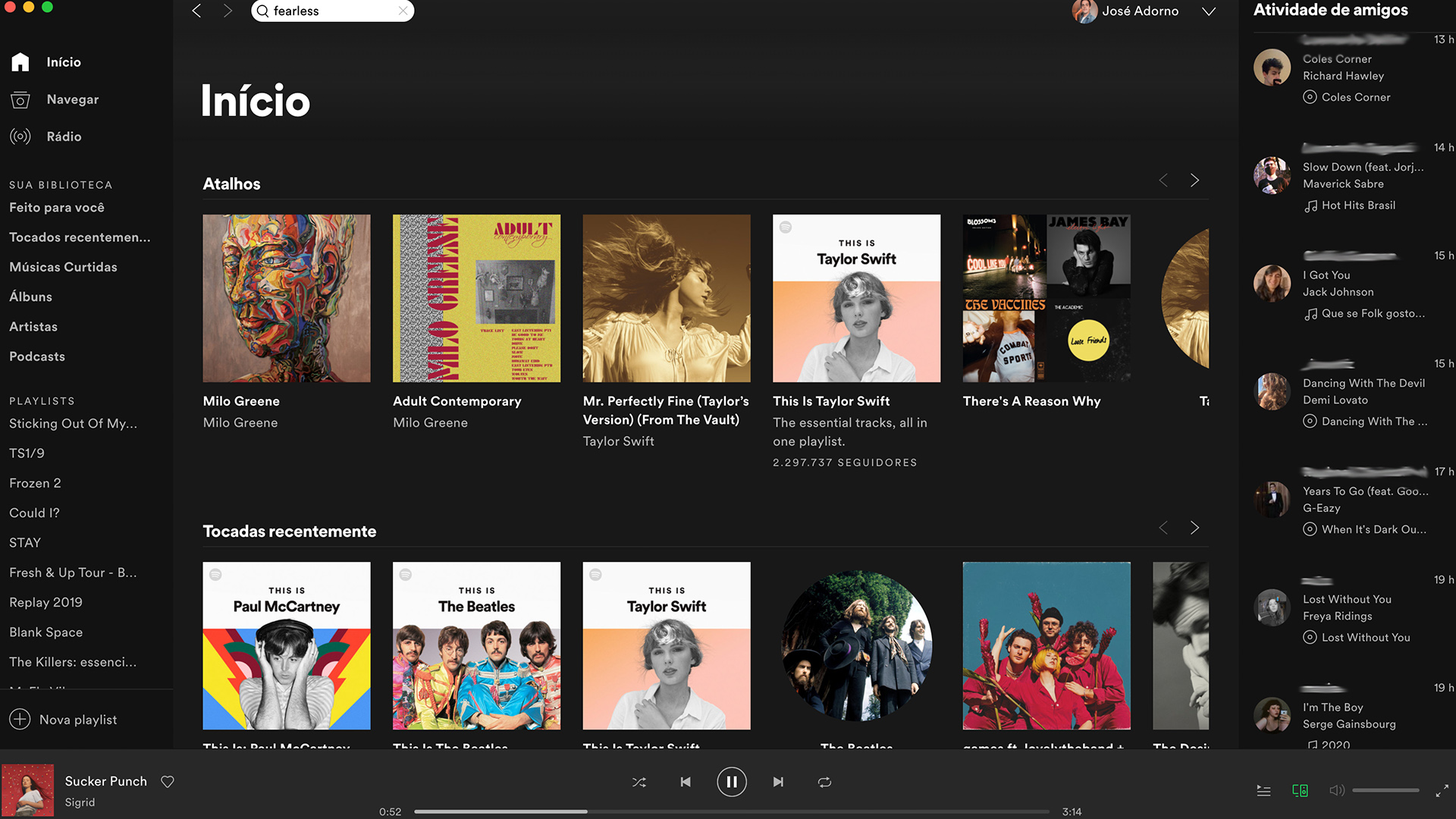Open This Is Paul McCartney cover
The height and width of the screenshot is (819, 1456).
point(287,645)
